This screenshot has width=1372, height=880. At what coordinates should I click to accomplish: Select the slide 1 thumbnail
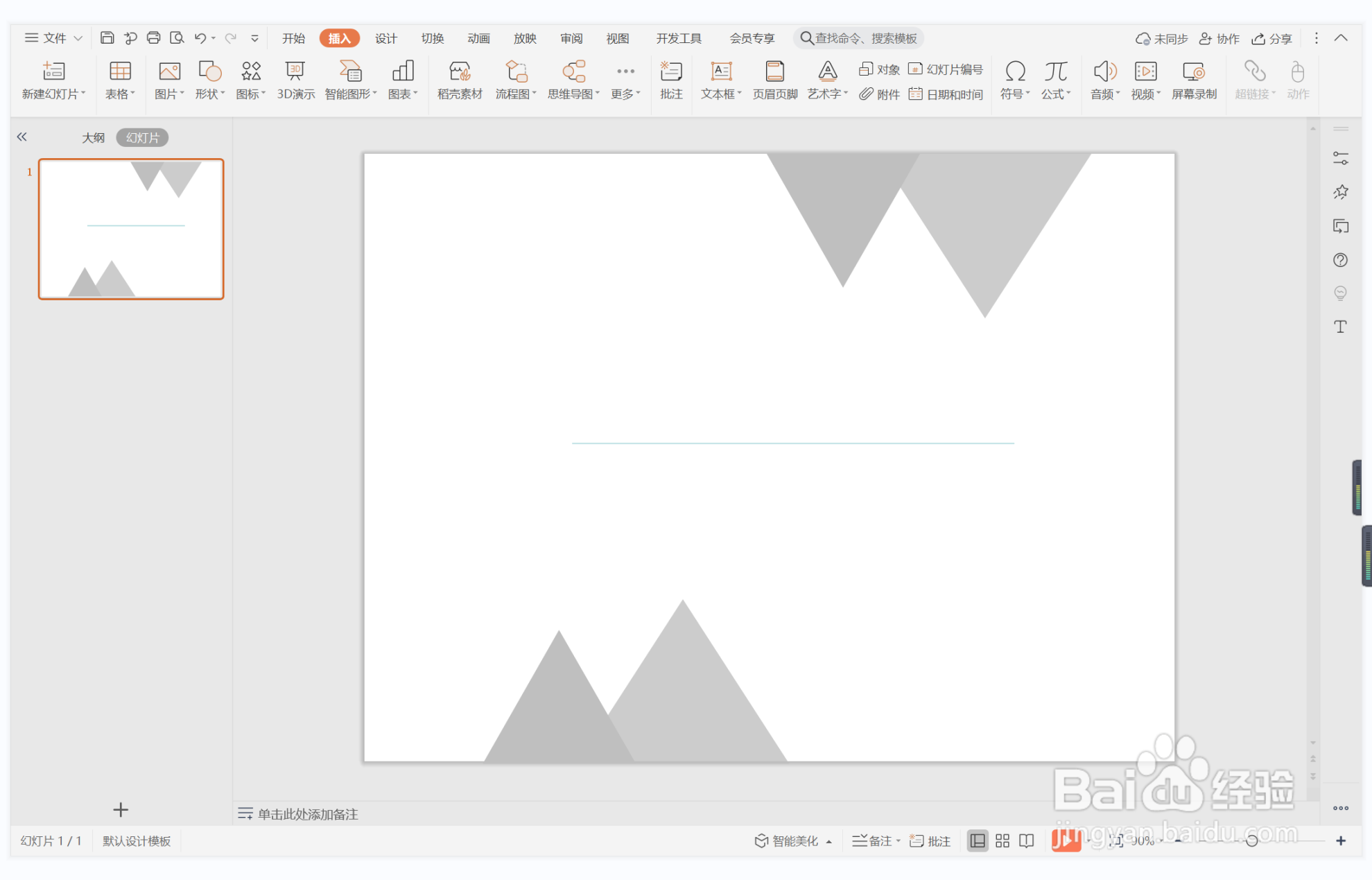click(131, 229)
